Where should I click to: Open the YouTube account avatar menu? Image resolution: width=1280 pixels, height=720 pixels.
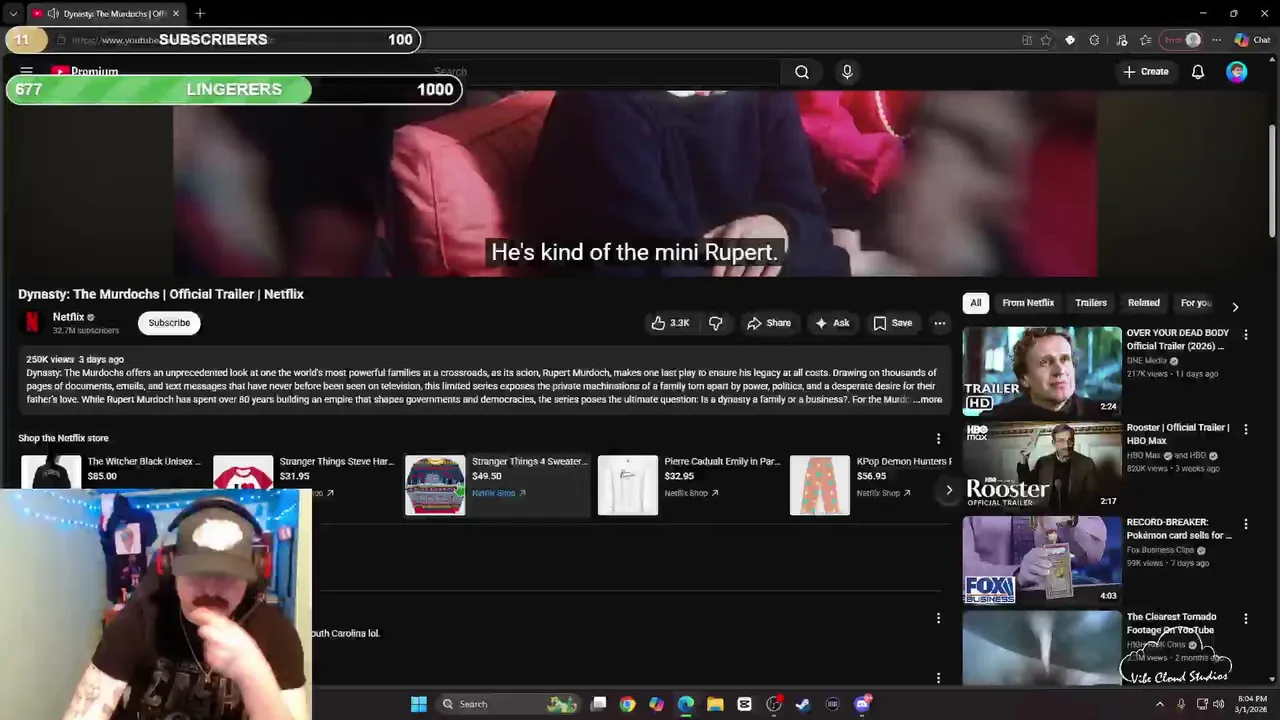(1237, 72)
